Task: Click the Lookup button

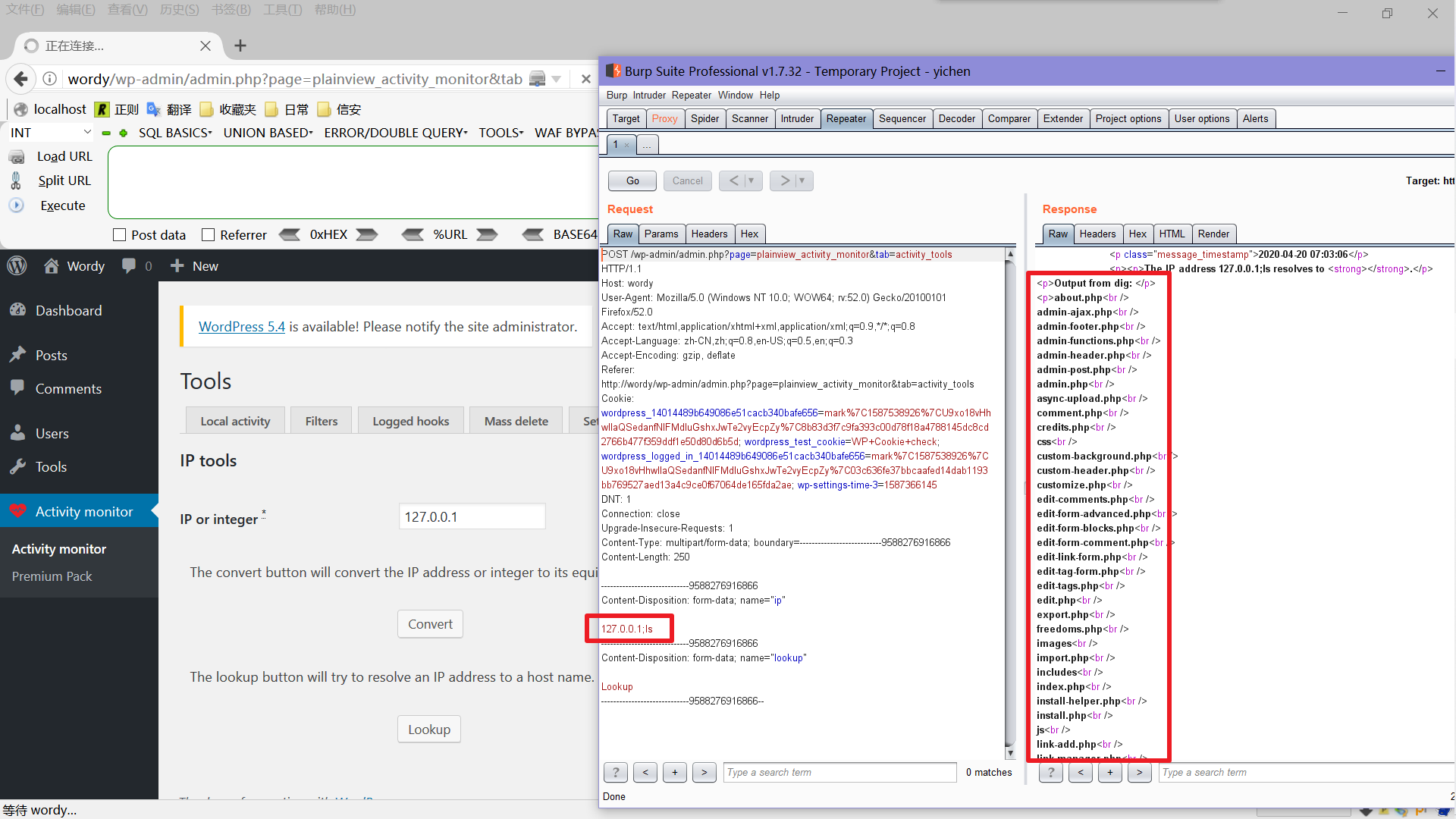Action: tap(429, 730)
